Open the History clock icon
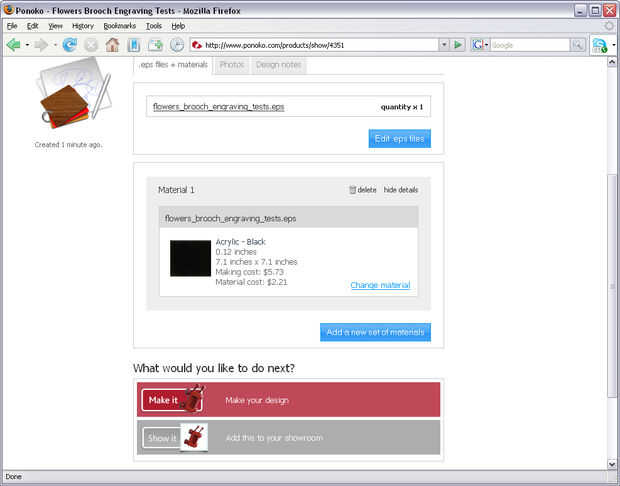Image resolution: width=620 pixels, height=486 pixels. click(177, 45)
